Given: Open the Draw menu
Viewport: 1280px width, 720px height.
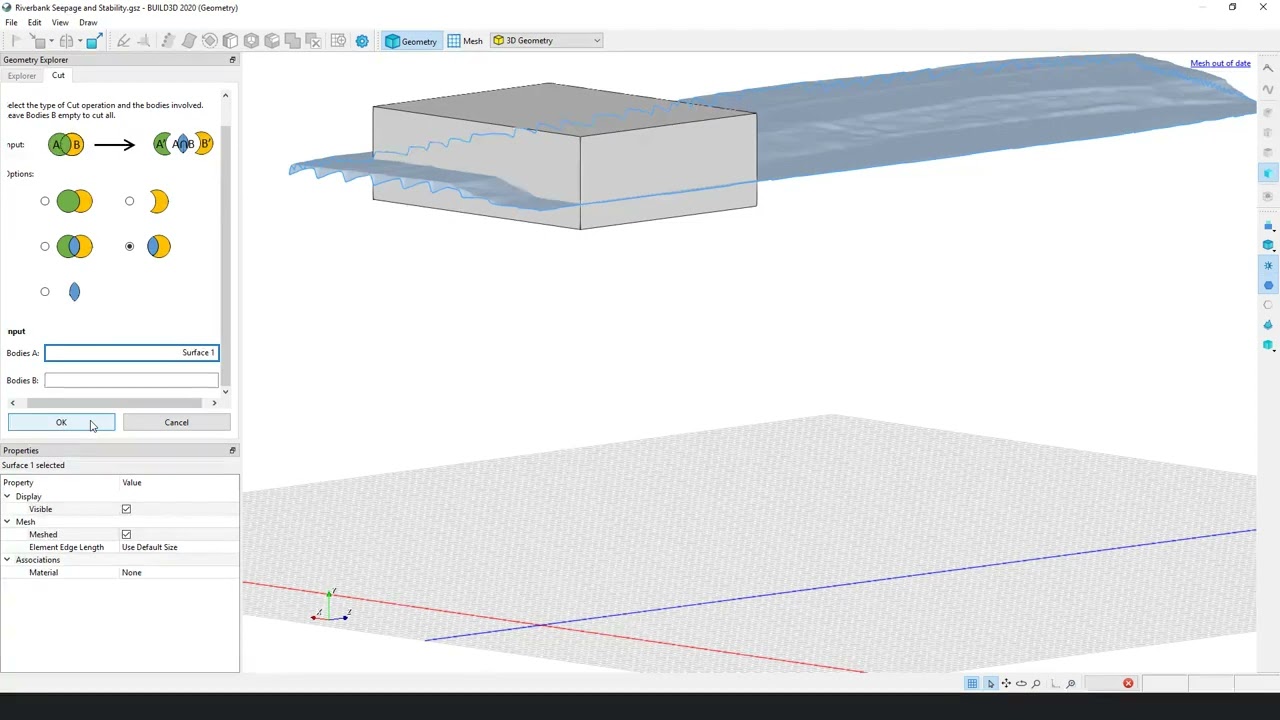Looking at the screenshot, I should [x=88, y=22].
